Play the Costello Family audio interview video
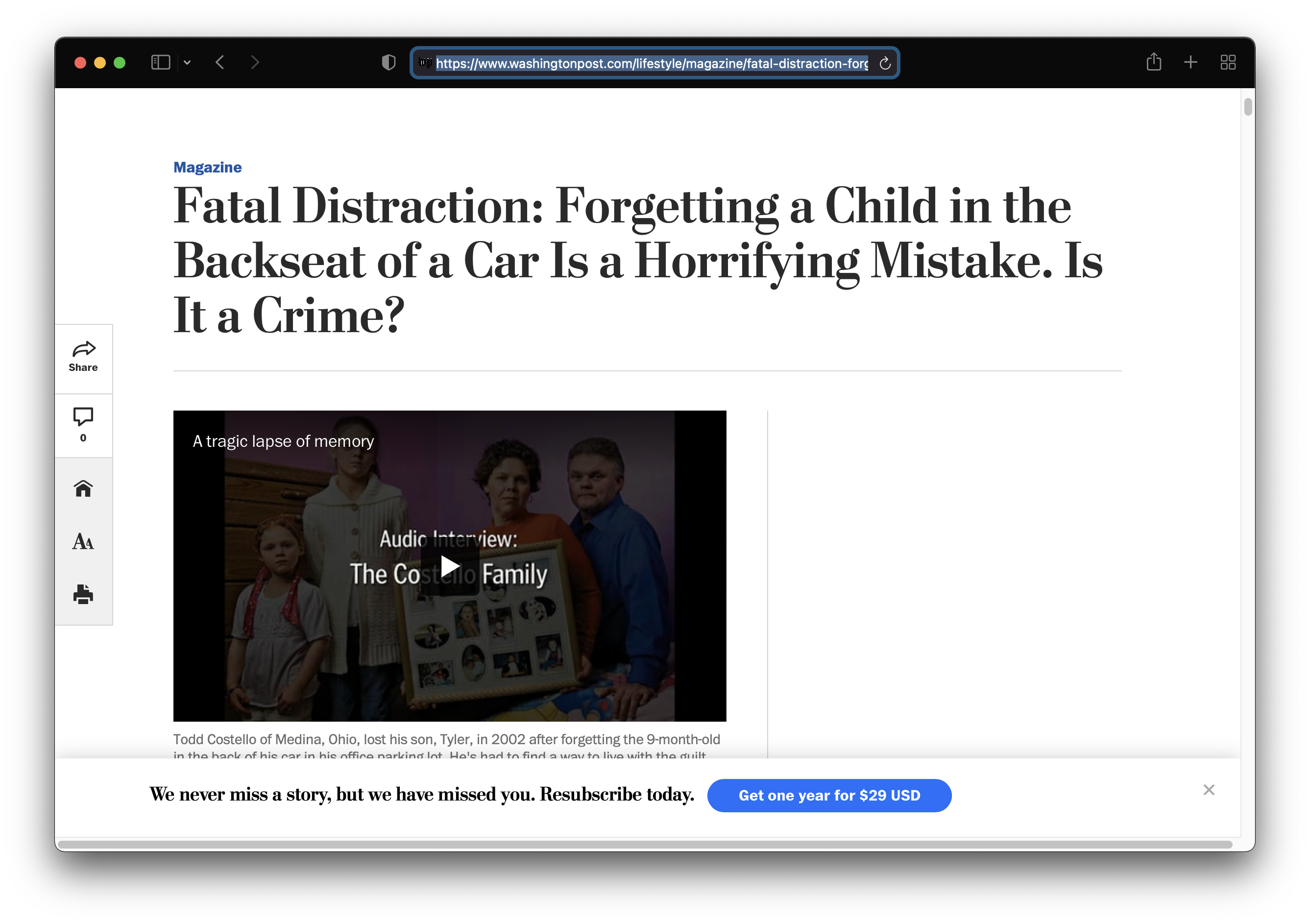The height and width of the screenshot is (924, 1310). point(450,567)
